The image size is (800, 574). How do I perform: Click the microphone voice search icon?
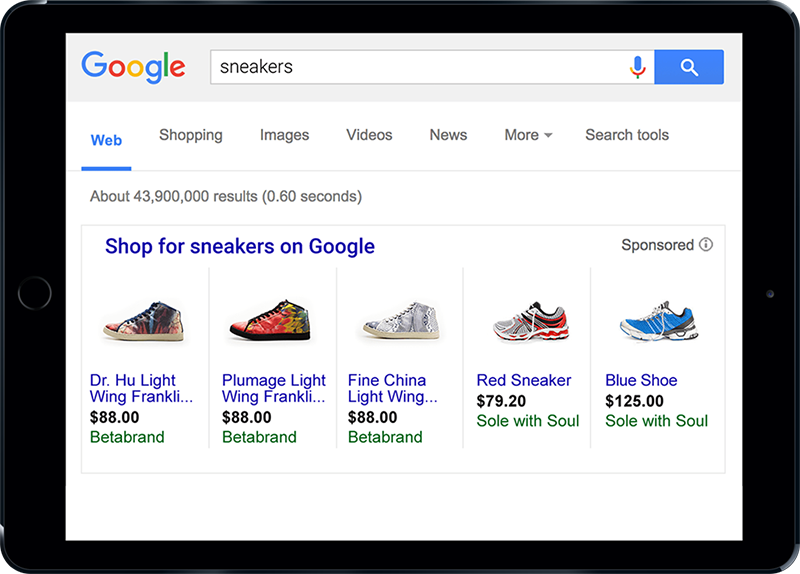[x=637, y=67]
